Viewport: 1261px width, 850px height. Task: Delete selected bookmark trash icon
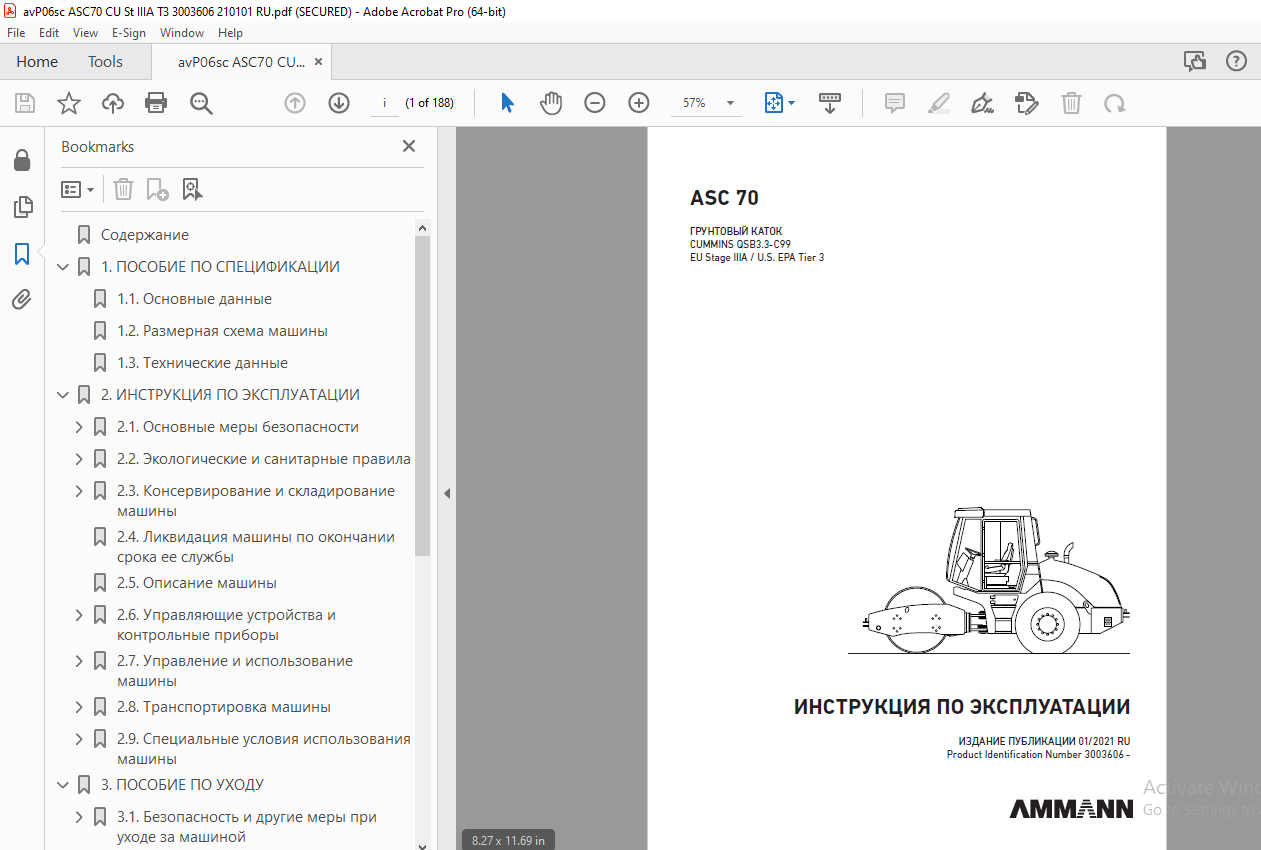[123, 189]
